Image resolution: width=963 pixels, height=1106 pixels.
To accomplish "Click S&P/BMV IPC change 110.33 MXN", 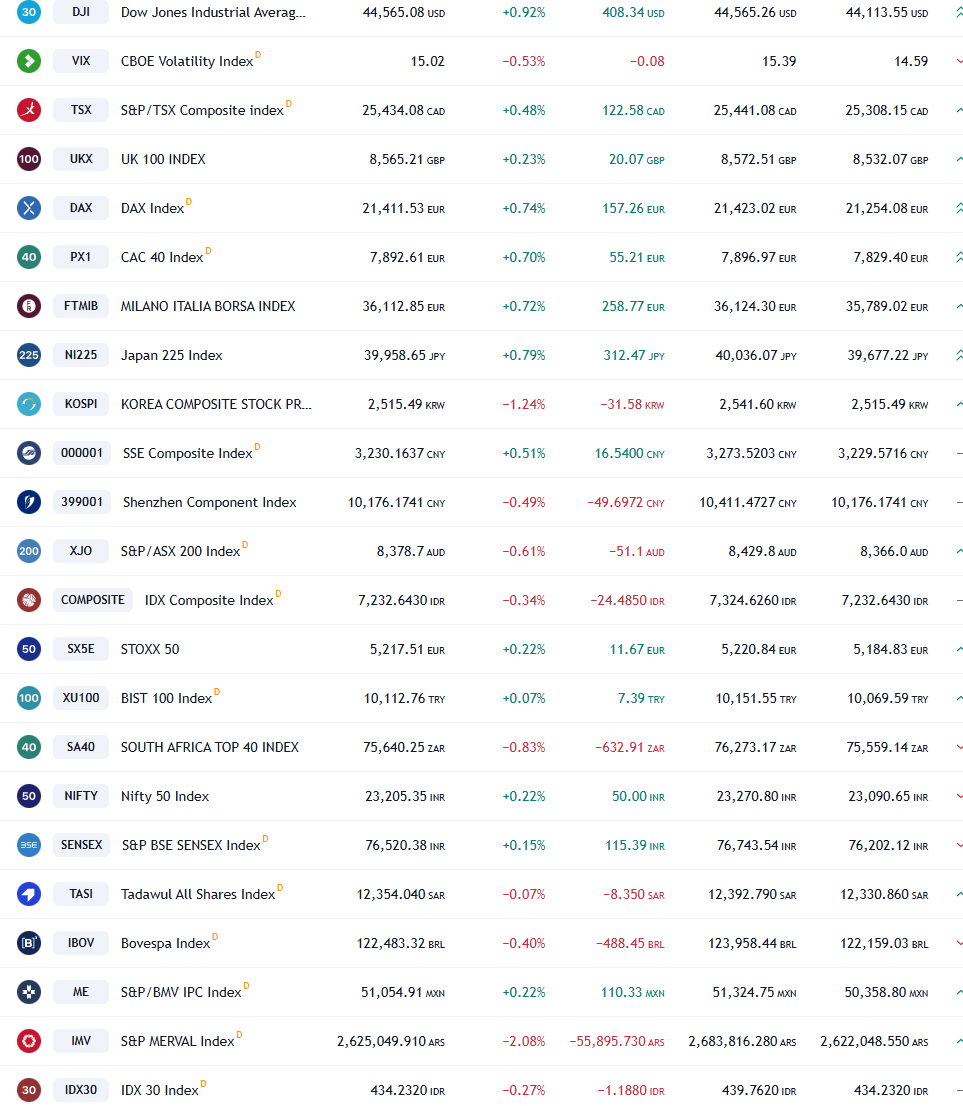I will pos(632,992).
